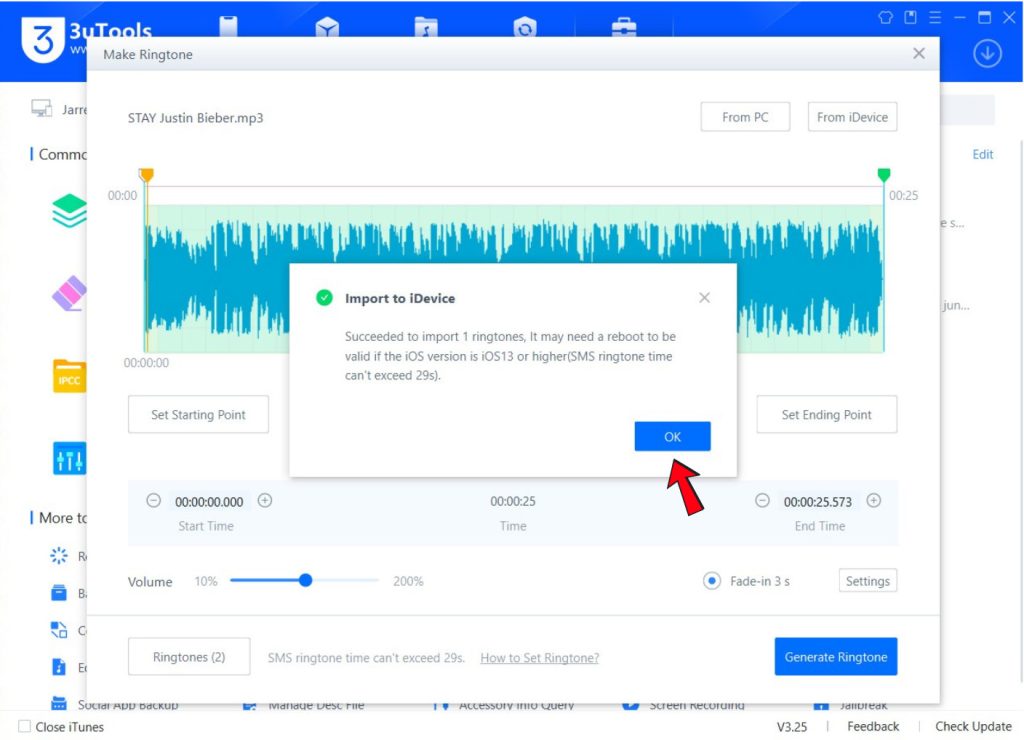
Task: Open the downloads arrow icon in header
Action: coord(987,54)
